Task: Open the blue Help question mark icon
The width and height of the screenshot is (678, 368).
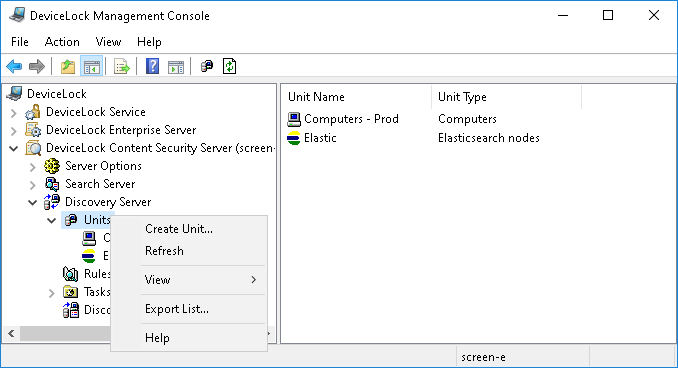Action: [x=152, y=67]
